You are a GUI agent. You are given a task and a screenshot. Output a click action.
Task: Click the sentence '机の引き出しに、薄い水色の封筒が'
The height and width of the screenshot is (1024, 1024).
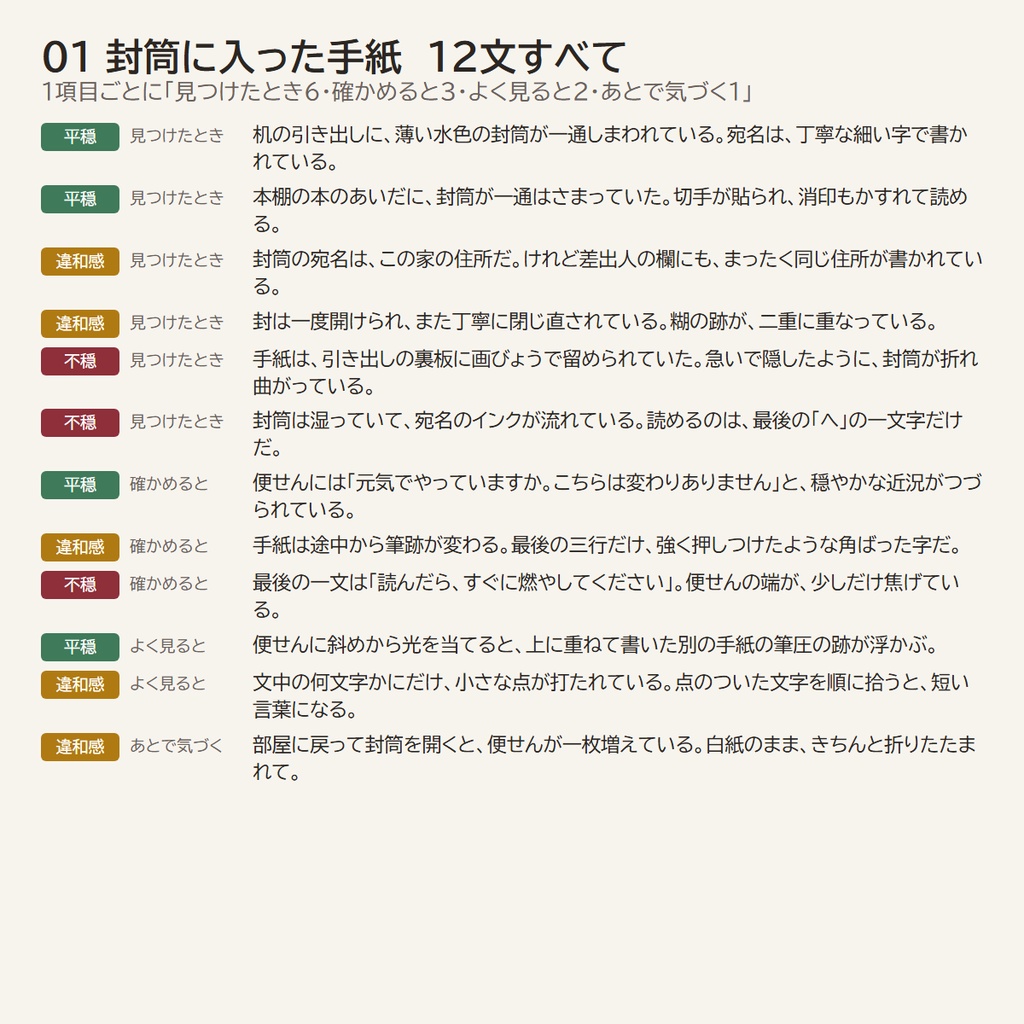(610, 148)
